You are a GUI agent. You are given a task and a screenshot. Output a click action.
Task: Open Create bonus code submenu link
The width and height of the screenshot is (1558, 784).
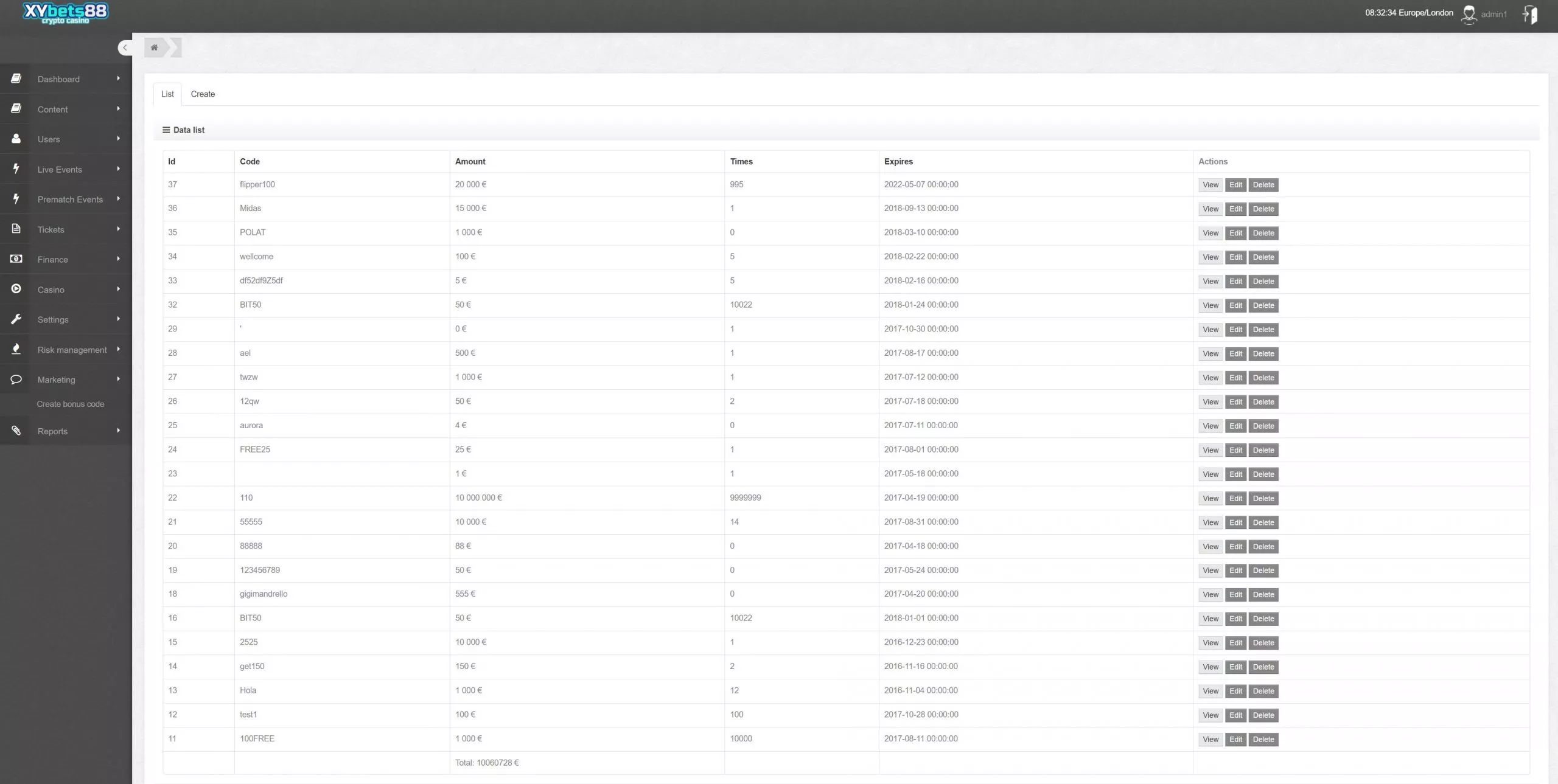[x=71, y=404]
